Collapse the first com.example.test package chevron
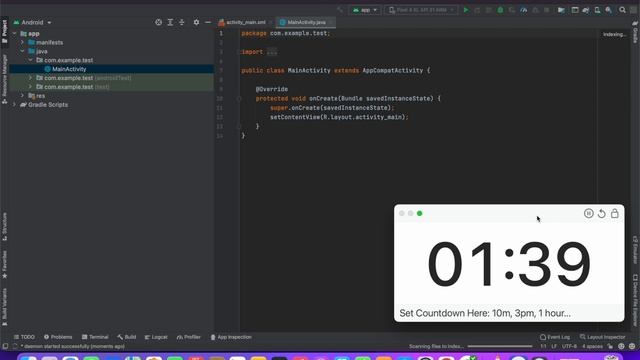This screenshot has width=640, height=360. (30, 60)
